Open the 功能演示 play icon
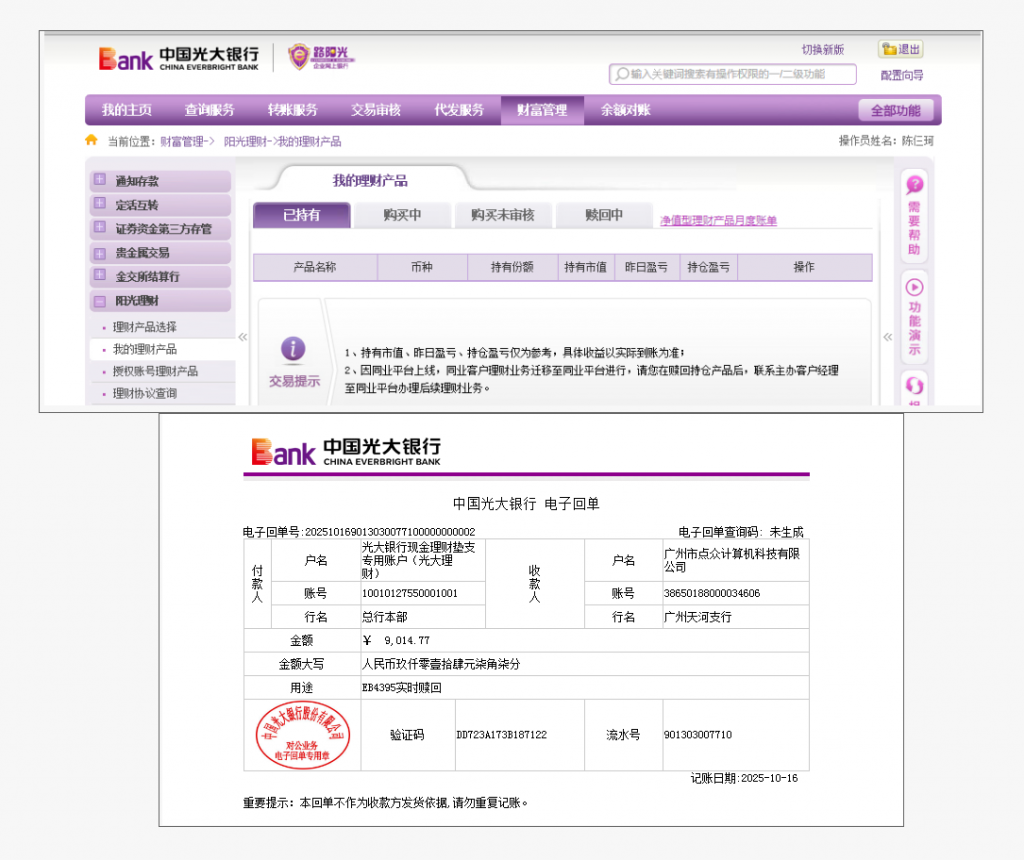Viewport: 1024px width, 860px height. pyautogui.click(x=914, y=287)
